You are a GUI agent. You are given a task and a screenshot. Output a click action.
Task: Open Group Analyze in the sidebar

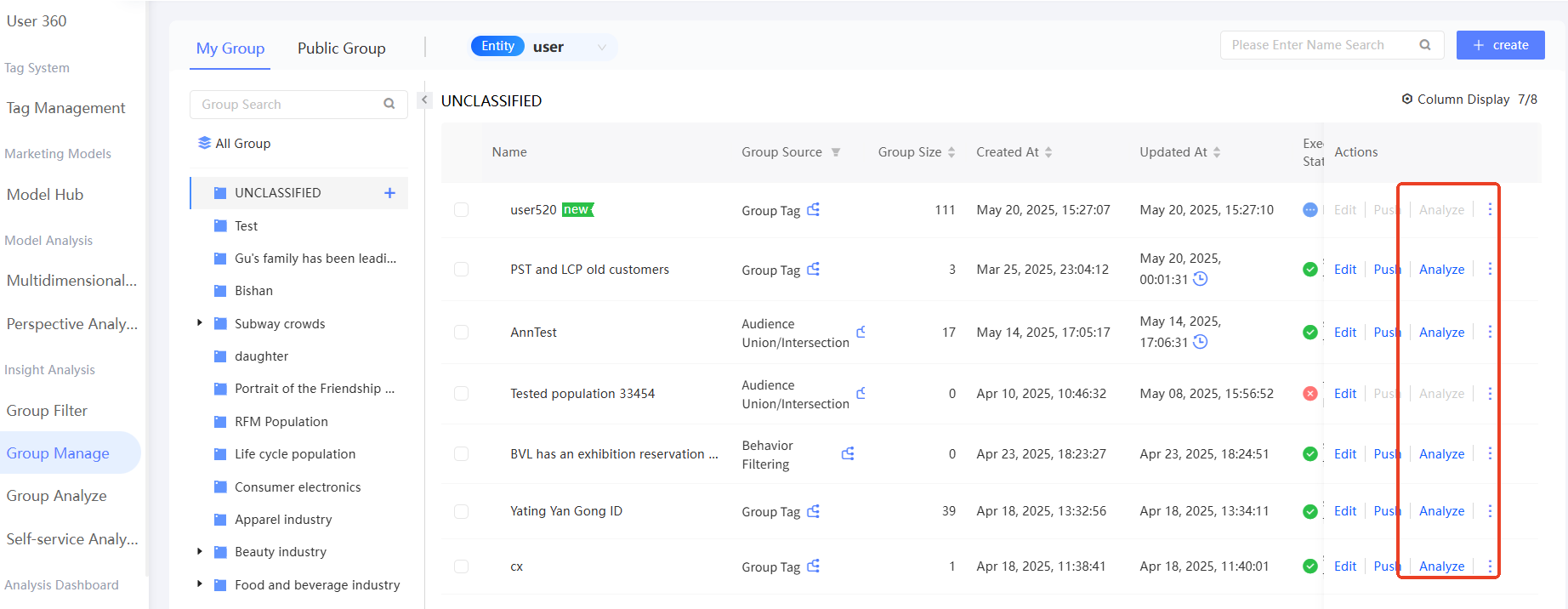tap(57, 496)
